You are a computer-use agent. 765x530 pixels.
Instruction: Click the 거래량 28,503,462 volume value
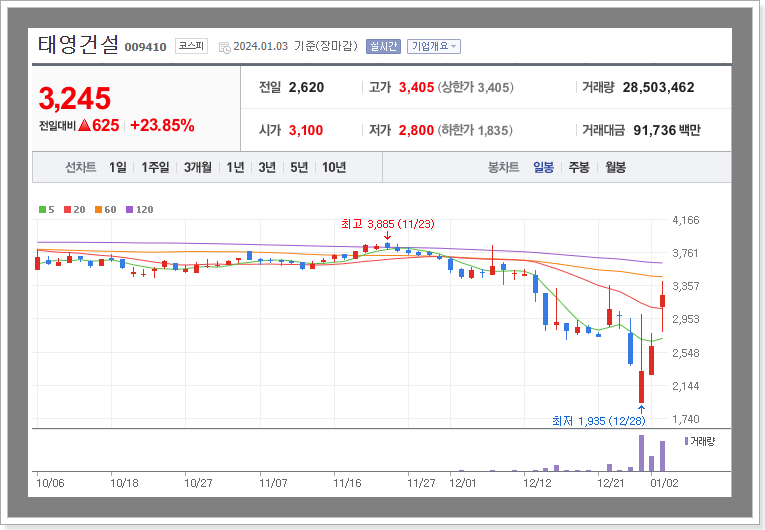pos(638,87)
